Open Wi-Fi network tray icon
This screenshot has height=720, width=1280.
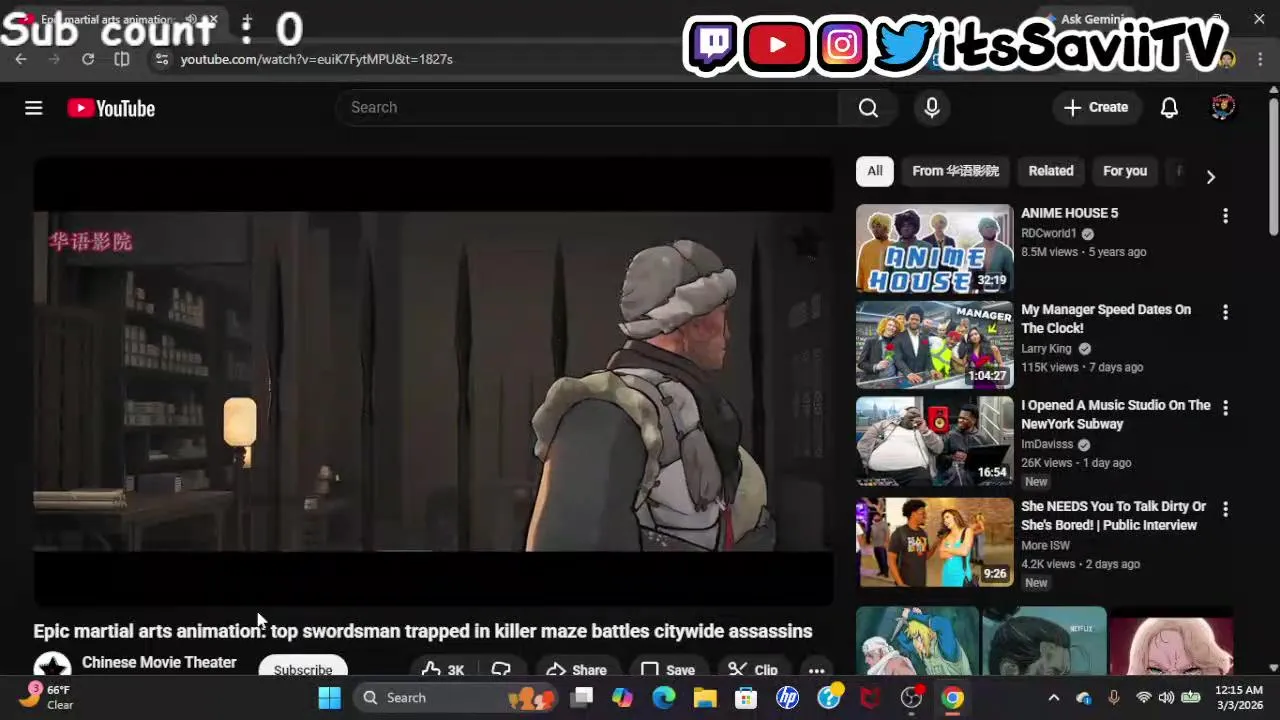1143,698
